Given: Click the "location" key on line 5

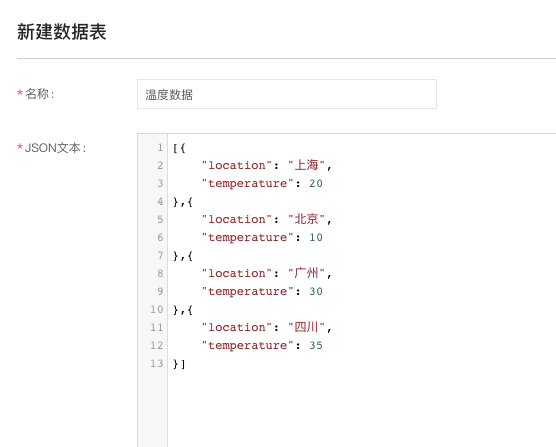Looking at the screenshot, I should pyautogui.click(x=237, y=219).
